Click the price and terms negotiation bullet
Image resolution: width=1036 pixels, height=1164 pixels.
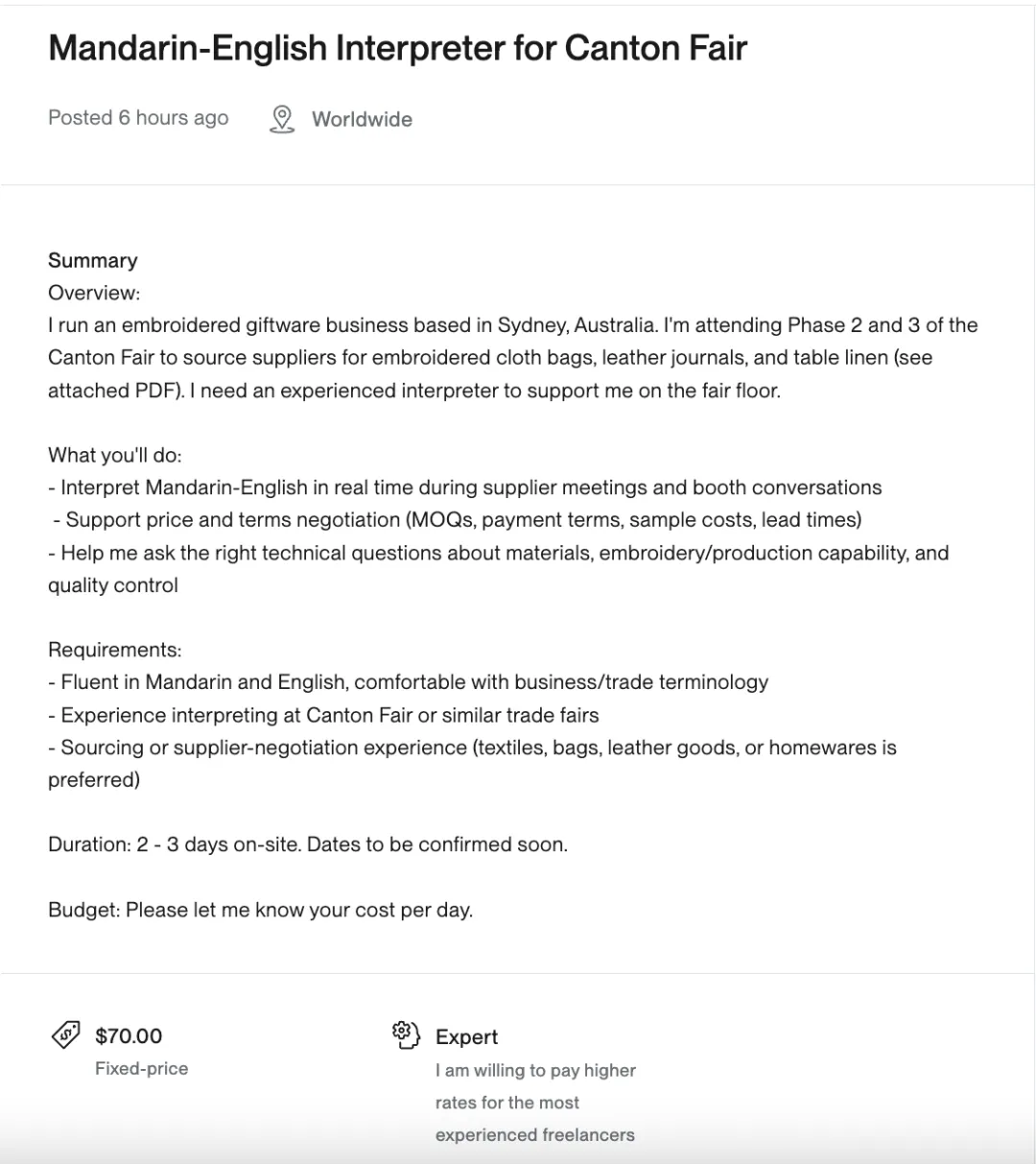(458, 520)
